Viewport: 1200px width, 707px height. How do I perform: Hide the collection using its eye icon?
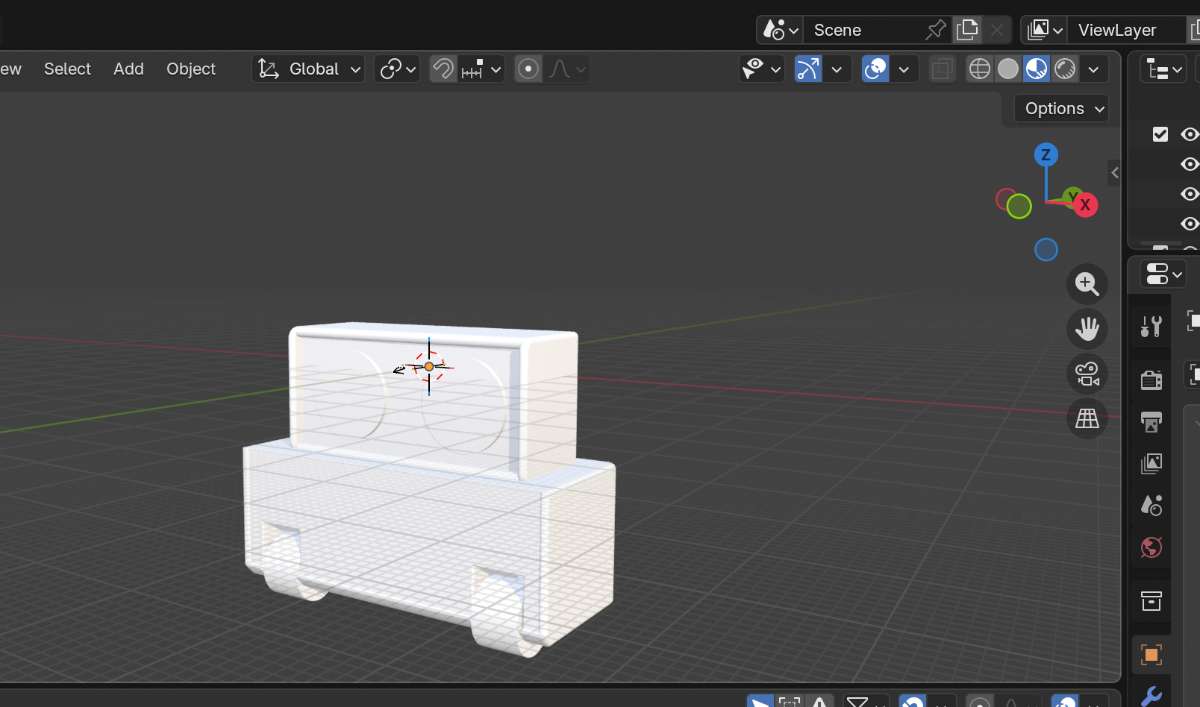tap(1189, 134)
